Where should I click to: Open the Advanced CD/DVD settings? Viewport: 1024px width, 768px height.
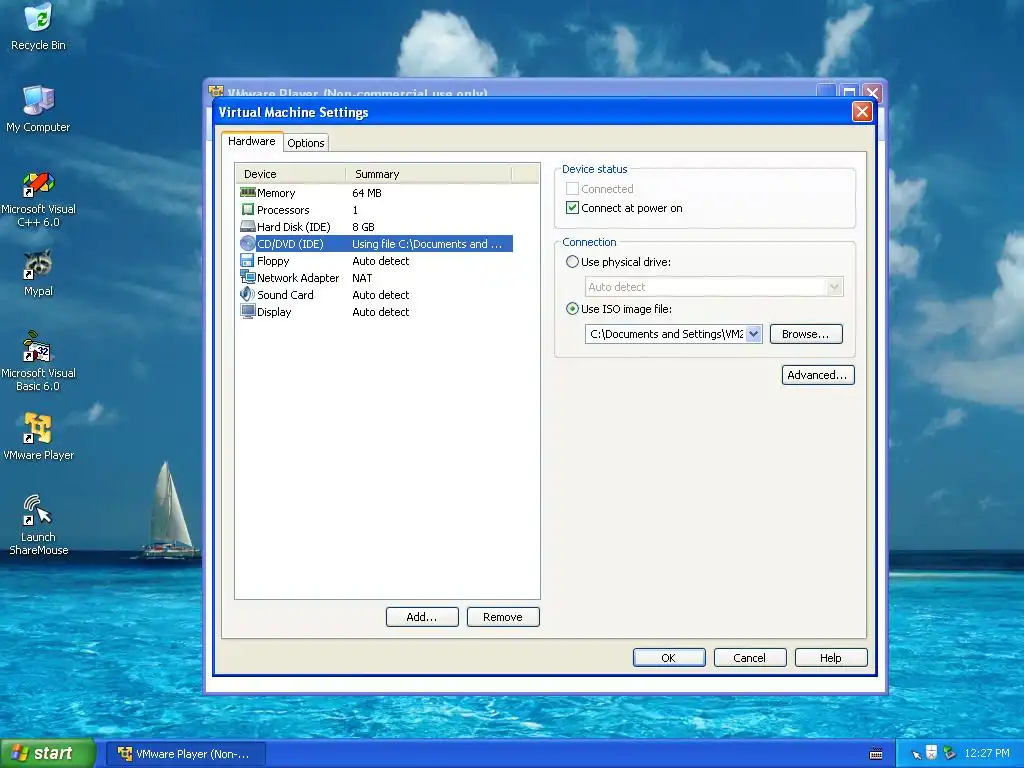click(x=818, y=375)
